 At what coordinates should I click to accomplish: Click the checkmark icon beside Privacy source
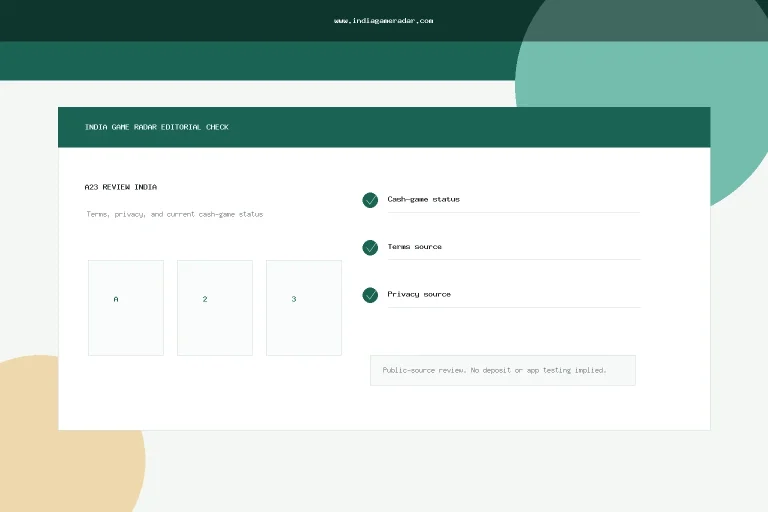click(x=370, y=295)
